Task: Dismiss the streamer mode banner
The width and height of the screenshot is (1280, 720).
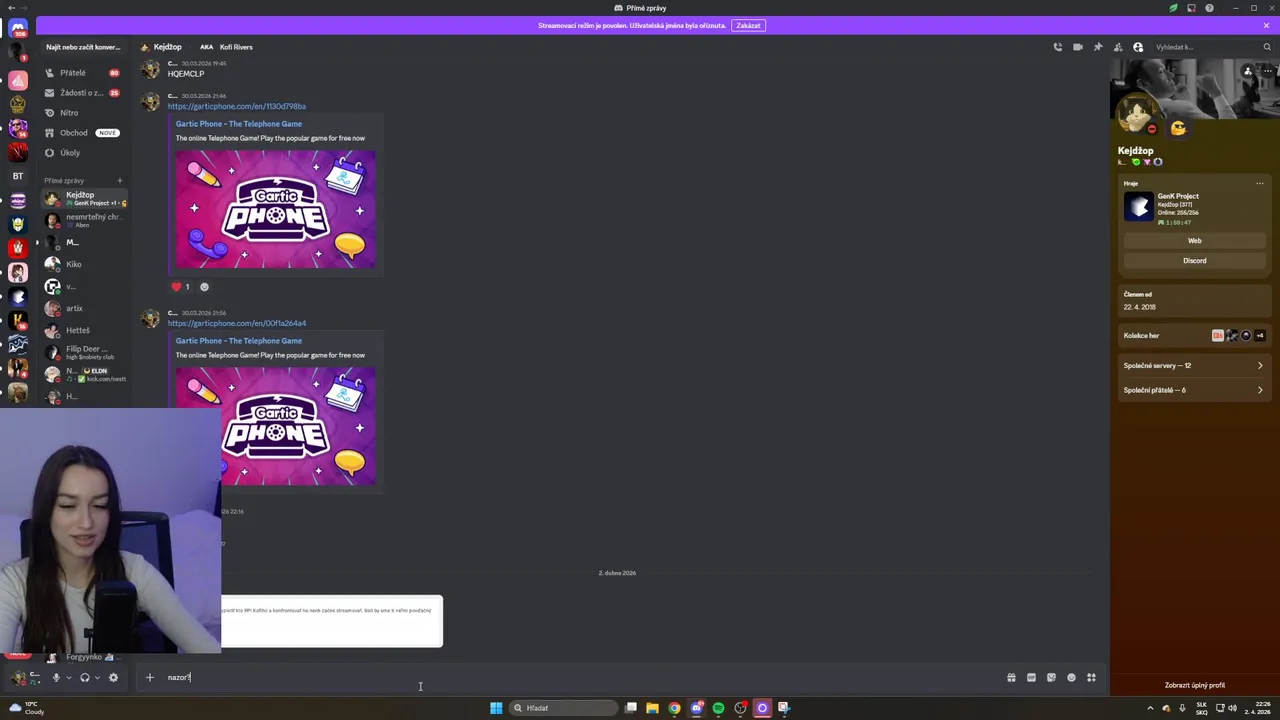Action: point(1266,25)
